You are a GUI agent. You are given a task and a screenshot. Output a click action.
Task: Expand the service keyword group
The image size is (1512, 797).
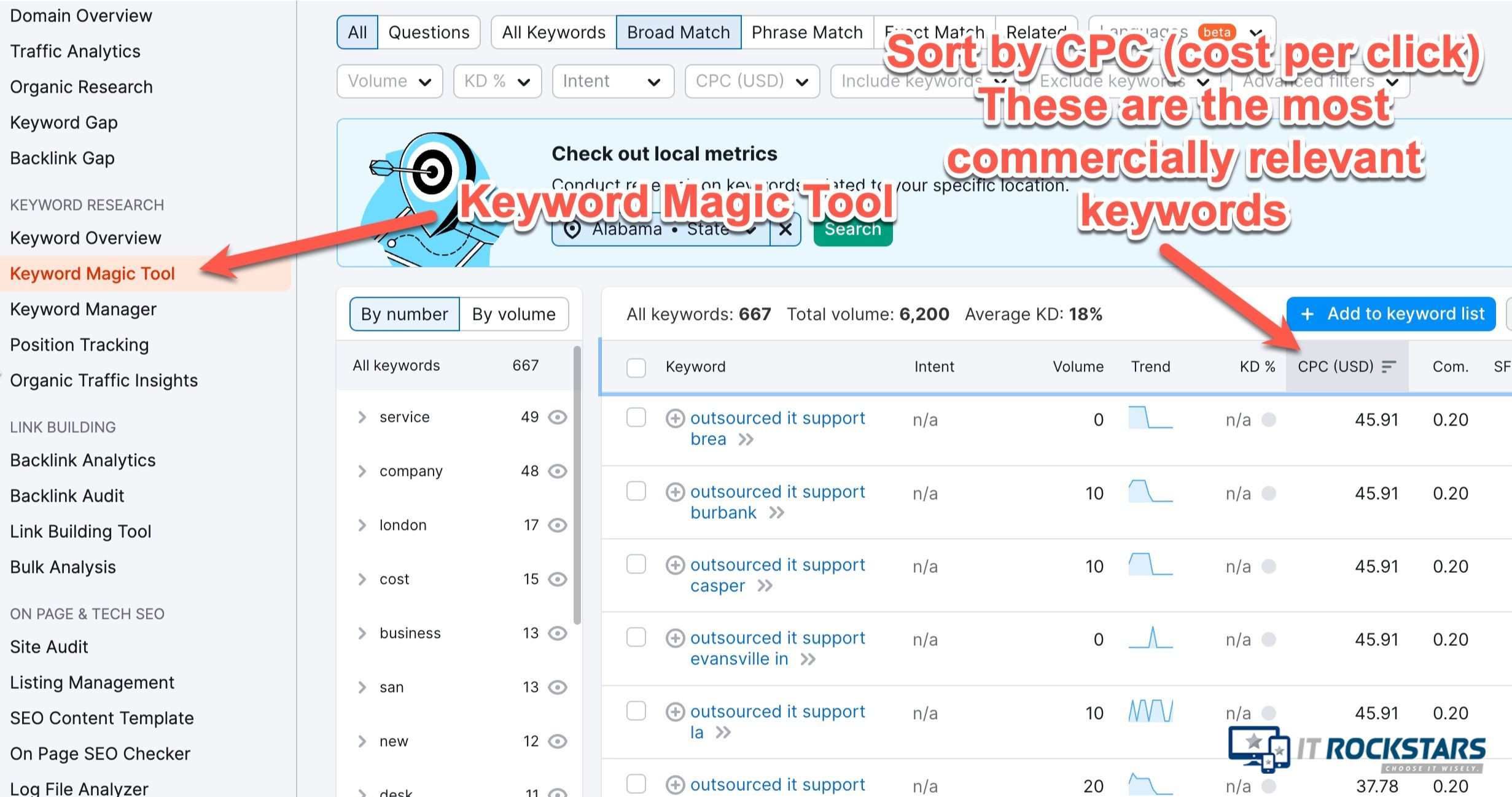[x=362, y=418]
